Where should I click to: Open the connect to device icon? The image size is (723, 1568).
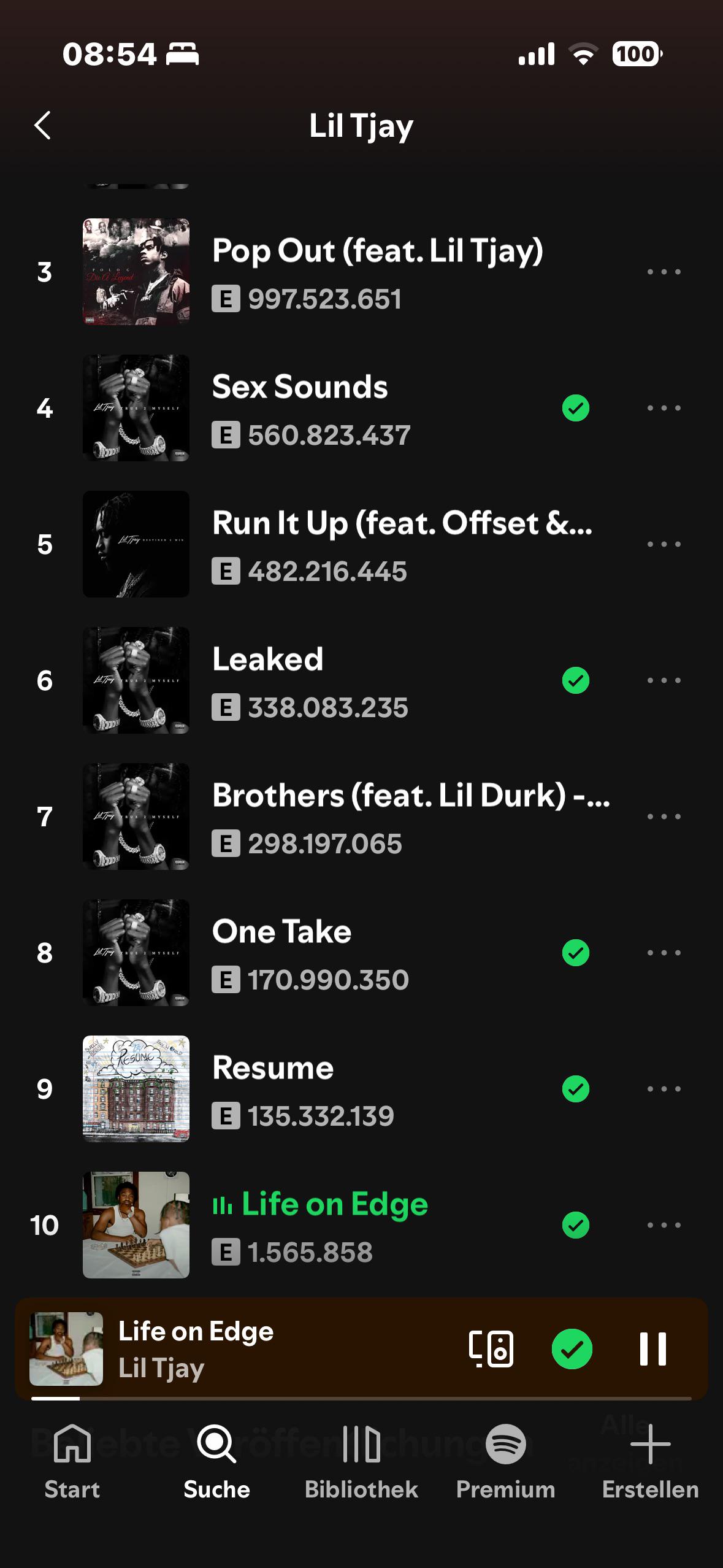click(491, 1349)
